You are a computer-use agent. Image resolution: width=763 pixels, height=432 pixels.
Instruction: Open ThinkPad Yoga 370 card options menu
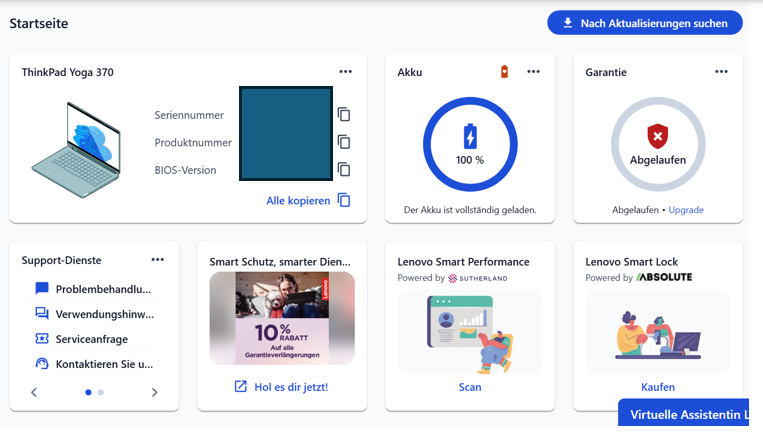(345, 72)
